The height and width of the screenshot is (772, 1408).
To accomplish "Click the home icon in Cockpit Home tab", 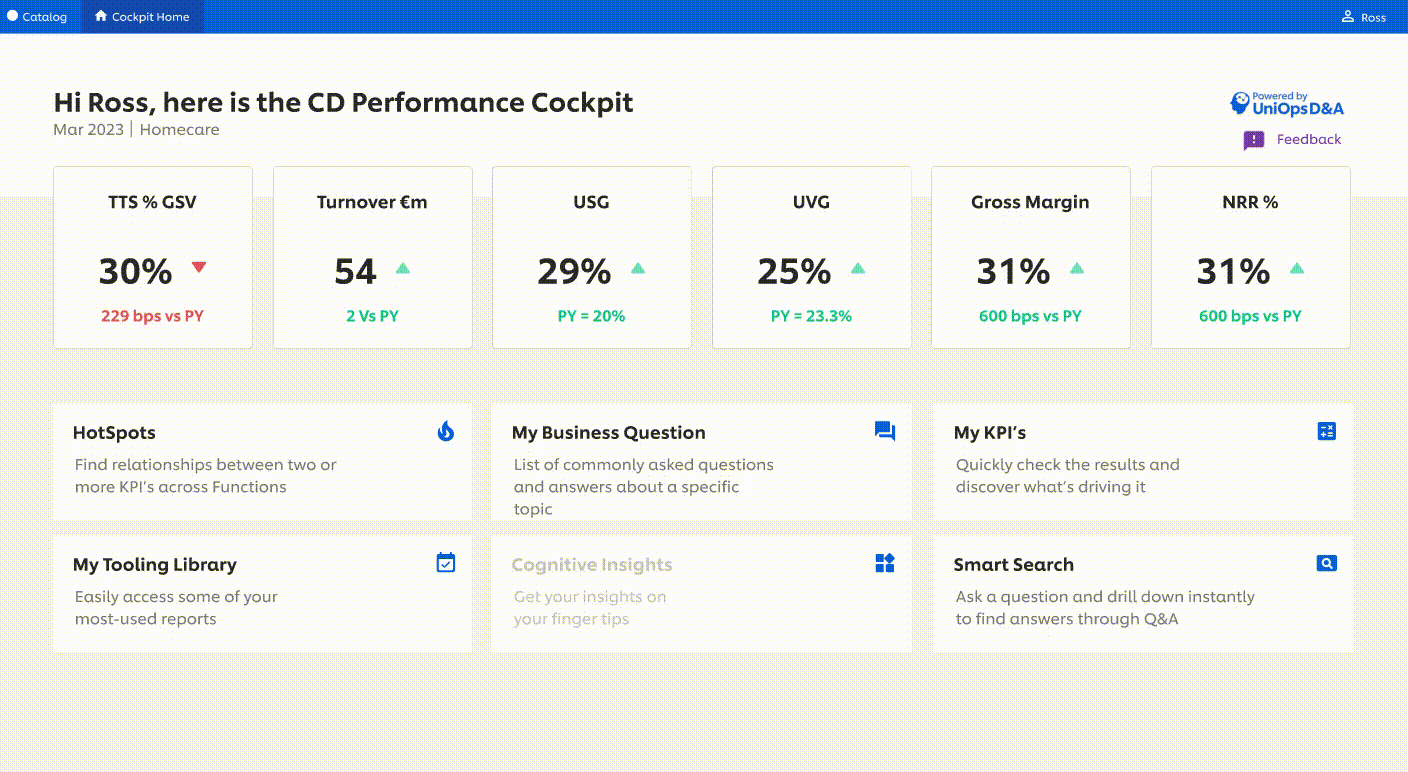I will tap(101, 17).
